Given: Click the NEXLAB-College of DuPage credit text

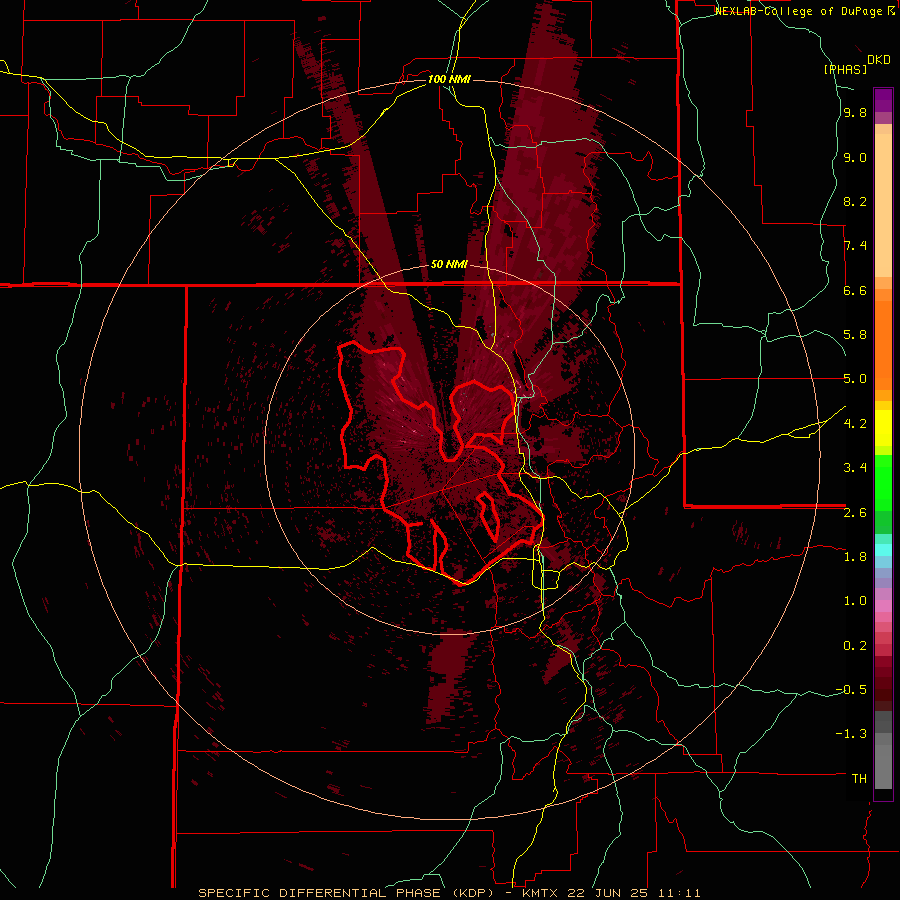Looking at the screenshot, I should click(798, 11).
